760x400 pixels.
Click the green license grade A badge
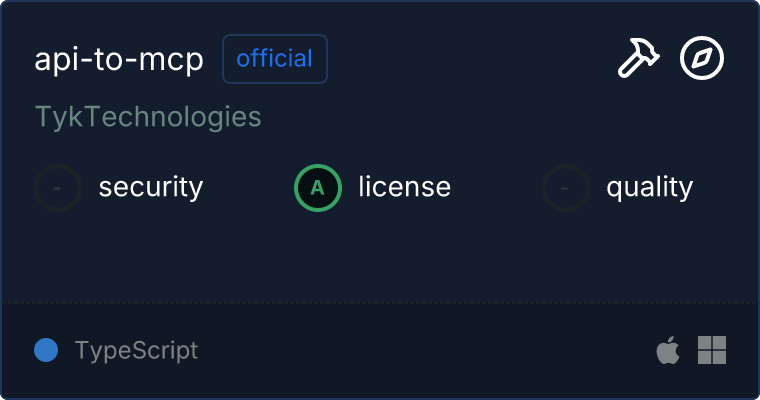click(317, 187)
